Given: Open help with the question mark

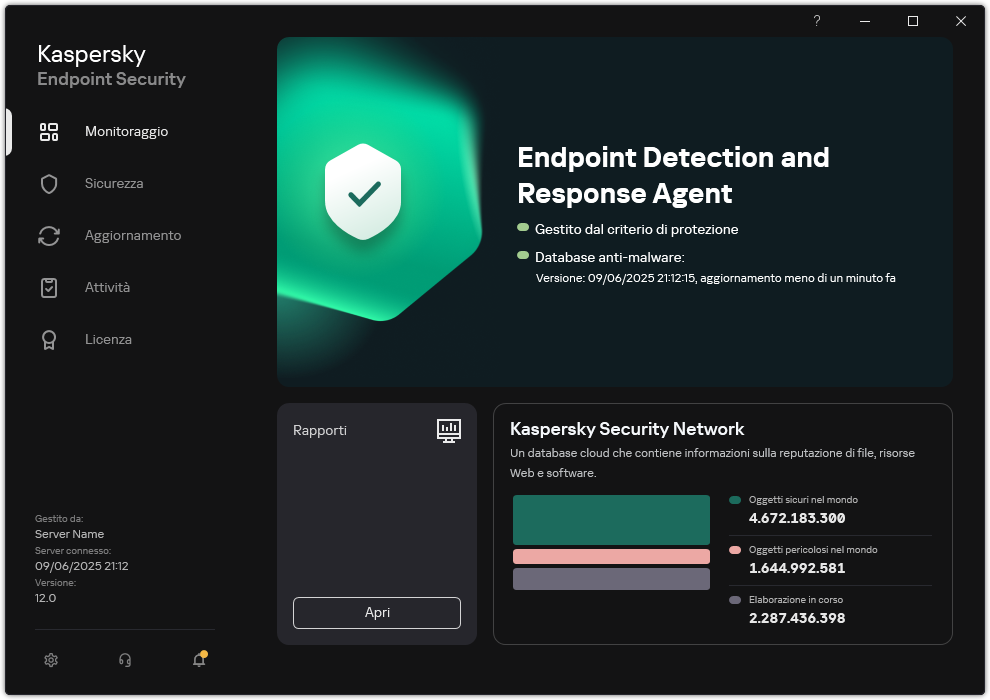Looking at the screenshot, I should click(x=817, y=21).
